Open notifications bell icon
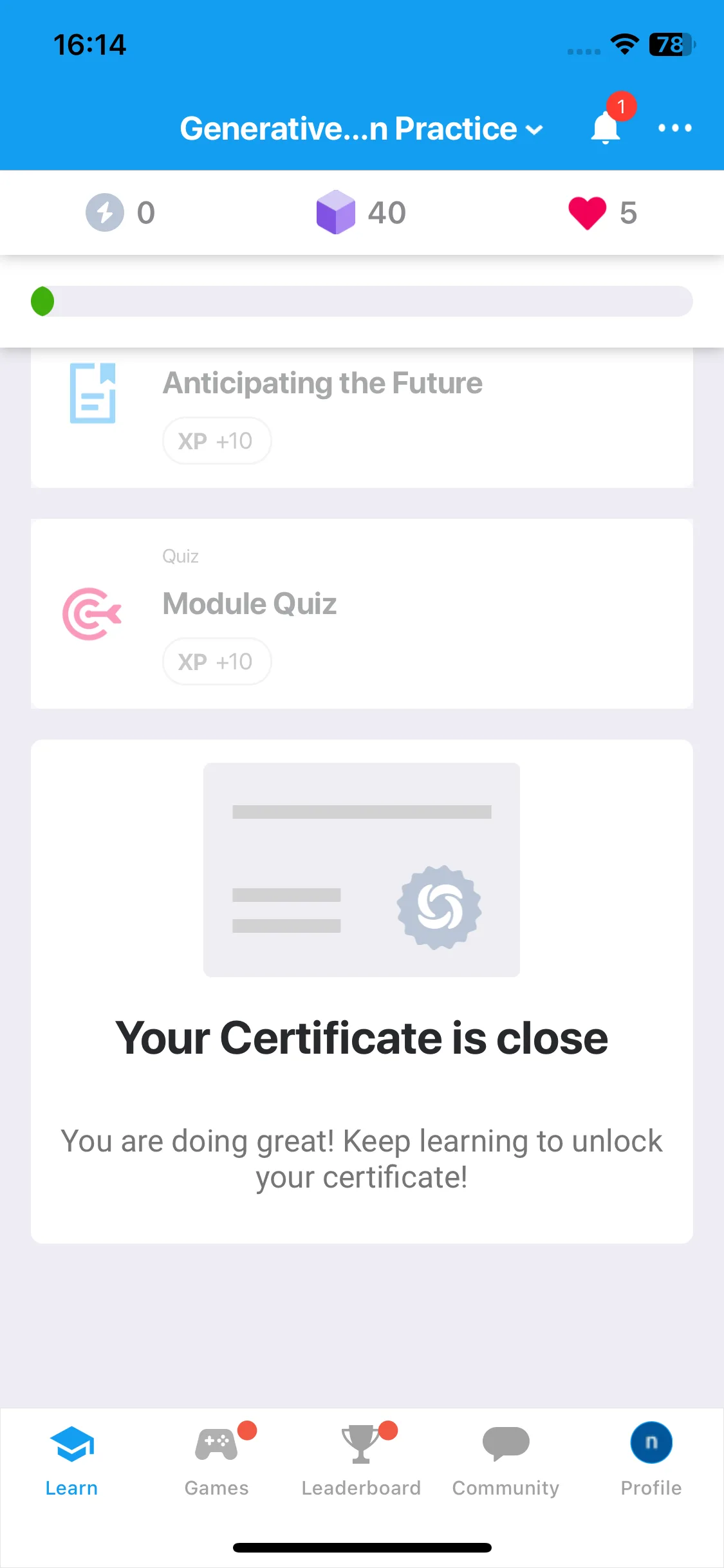The width and height of the screenshot is (724, 1568). point(606,127)
